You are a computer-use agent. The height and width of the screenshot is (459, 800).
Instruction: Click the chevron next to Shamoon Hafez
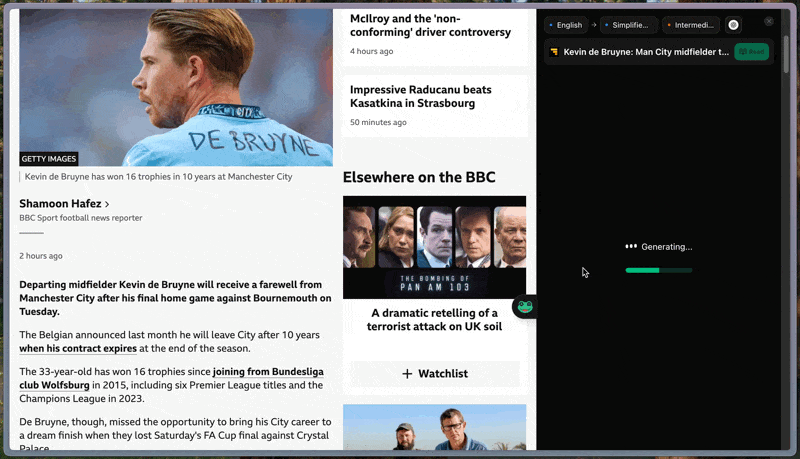(107, 204)
